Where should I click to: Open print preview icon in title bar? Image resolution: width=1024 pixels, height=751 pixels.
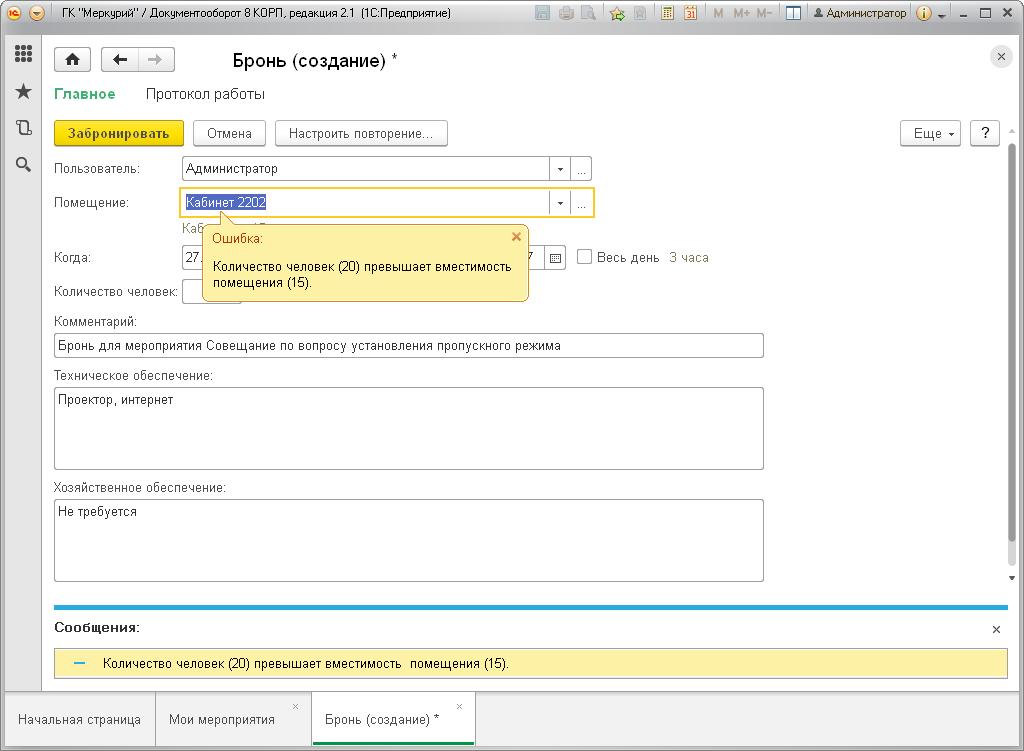pos(588,13)
